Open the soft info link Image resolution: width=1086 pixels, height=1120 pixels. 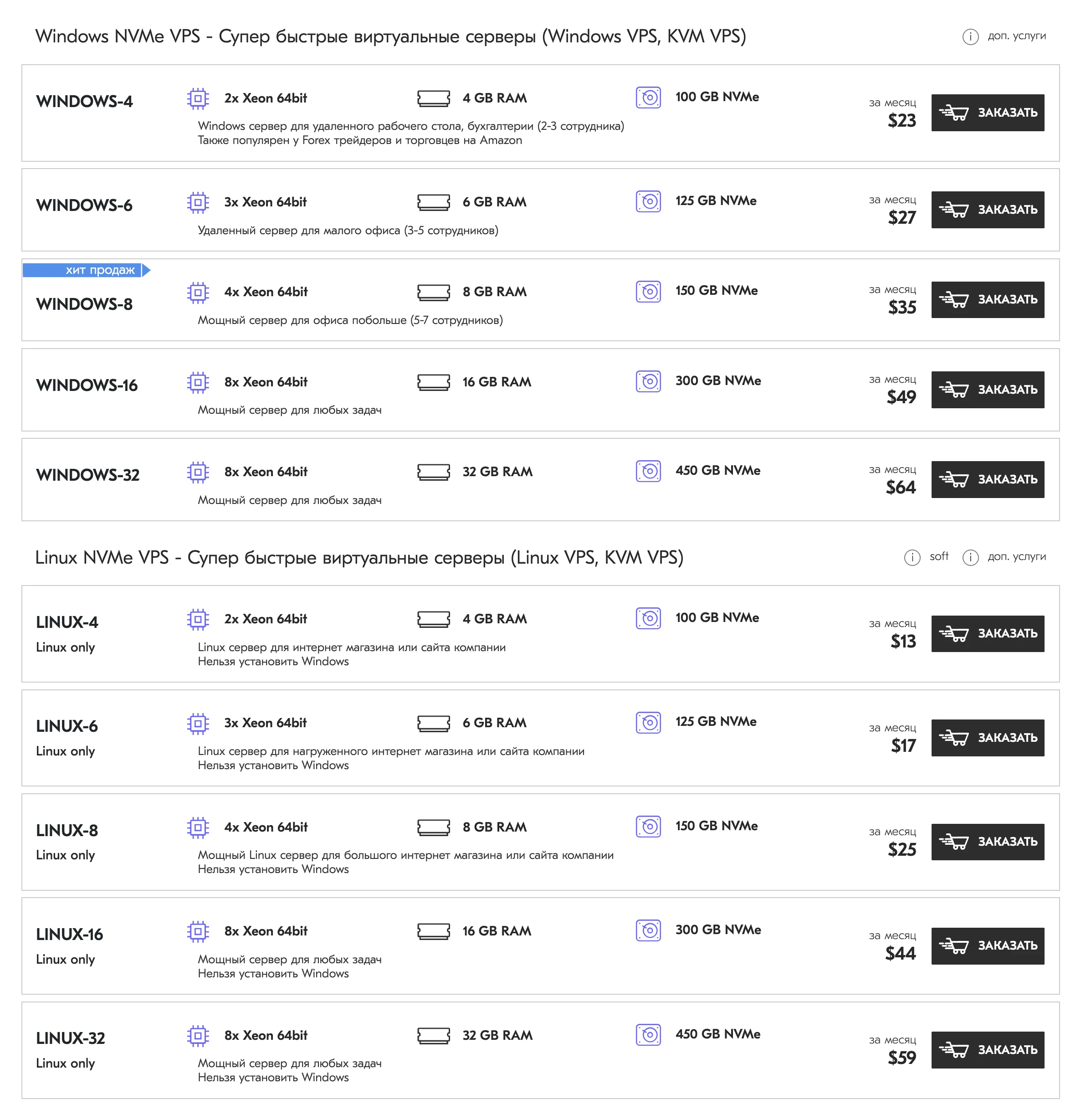click(x=938, y=556)
